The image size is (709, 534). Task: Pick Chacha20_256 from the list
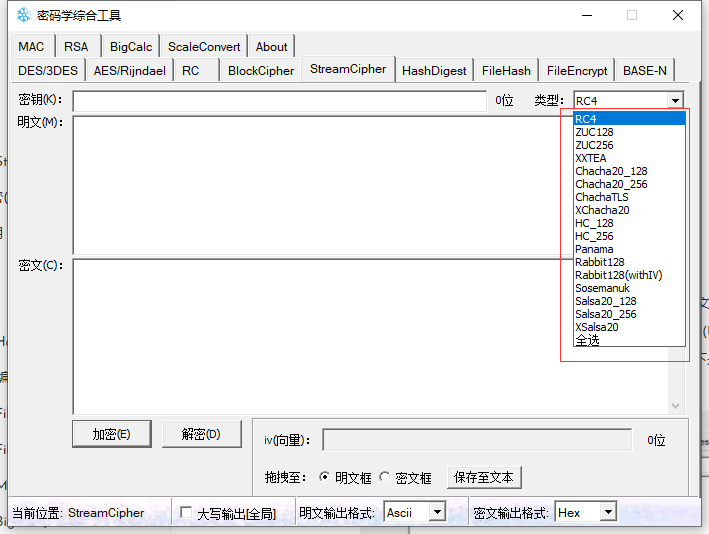click(x=629, y=184)
